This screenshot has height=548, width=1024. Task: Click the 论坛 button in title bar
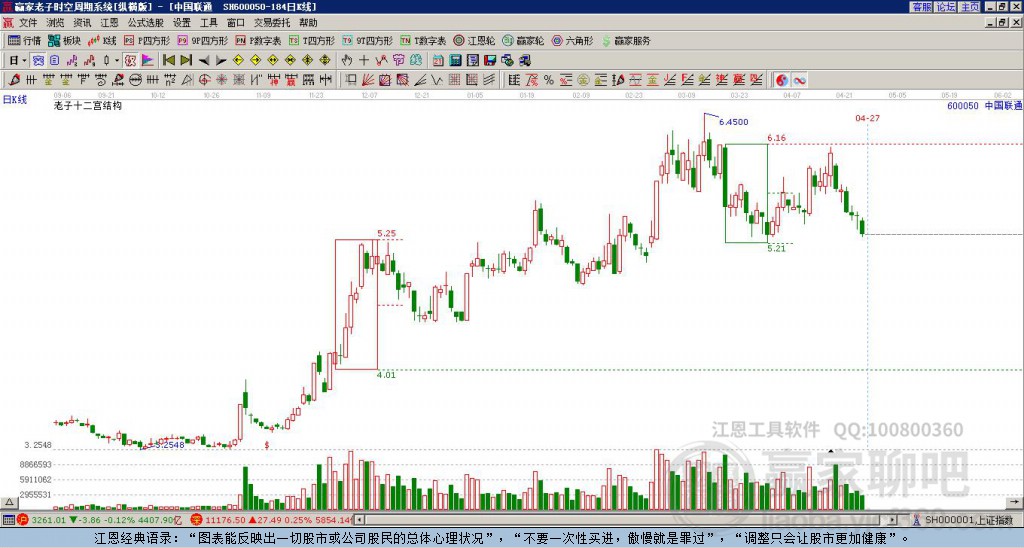(x=945, y=7)
